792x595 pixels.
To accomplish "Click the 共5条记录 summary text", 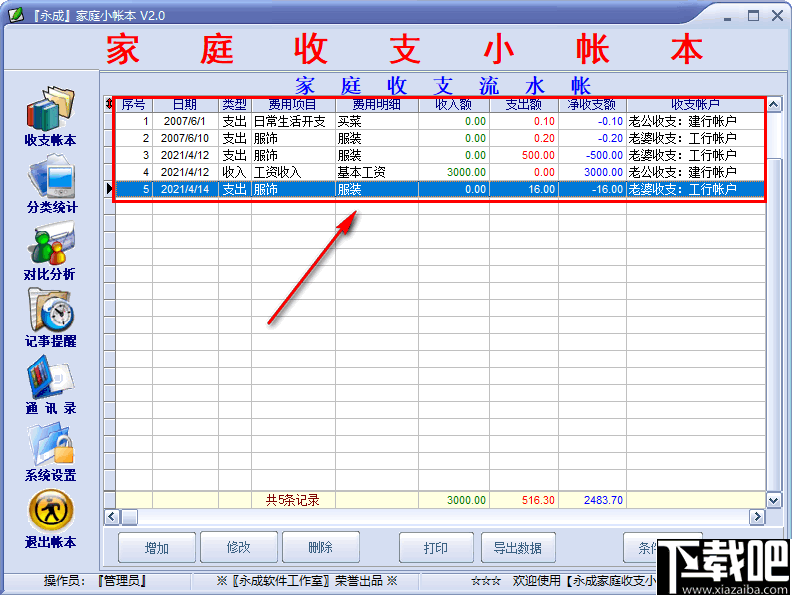I will pyautogui.click(x=293, y=500).
